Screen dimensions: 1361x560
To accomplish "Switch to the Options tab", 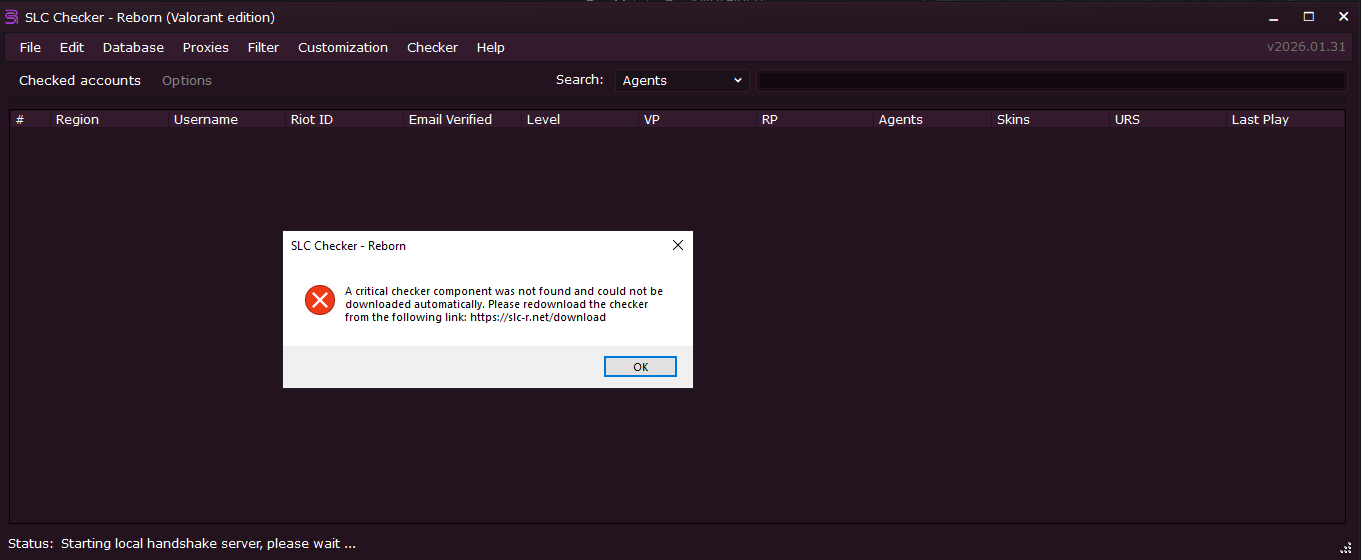I will tap(187, 80).
